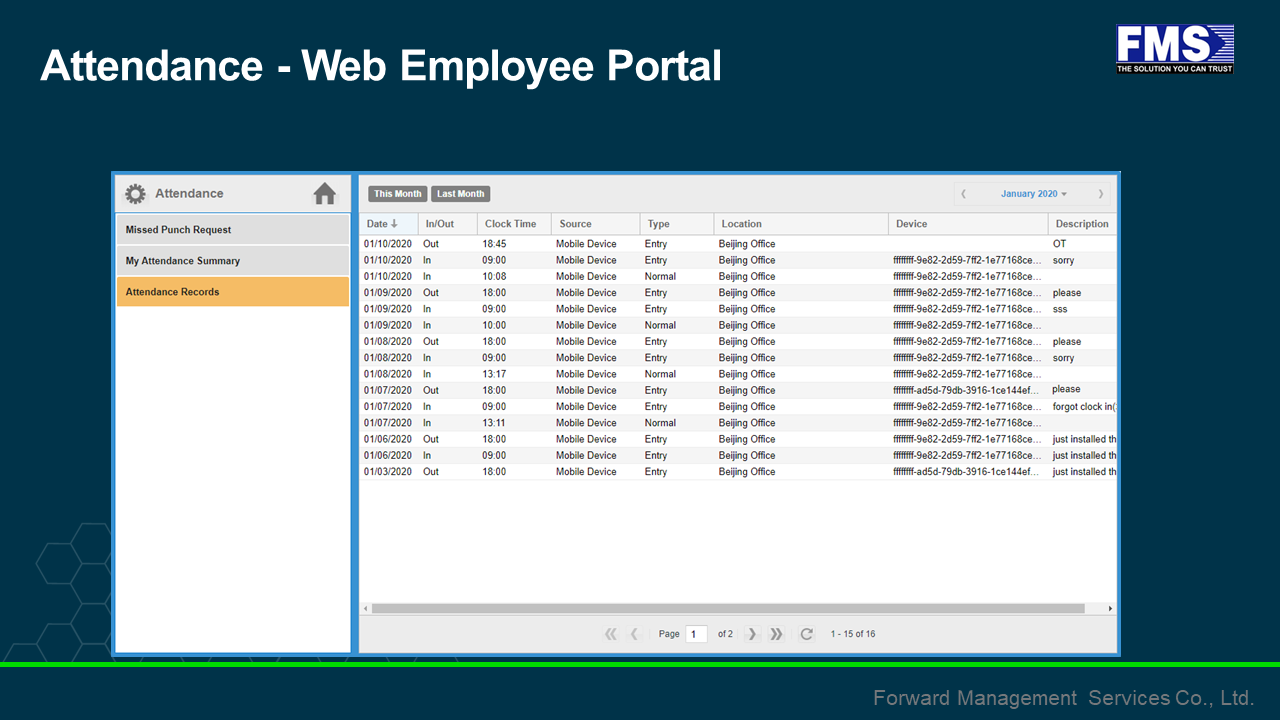Select the 01/03/2020 date cell
This screenshot has height=720, width=1280.
[x=388, y=472]
